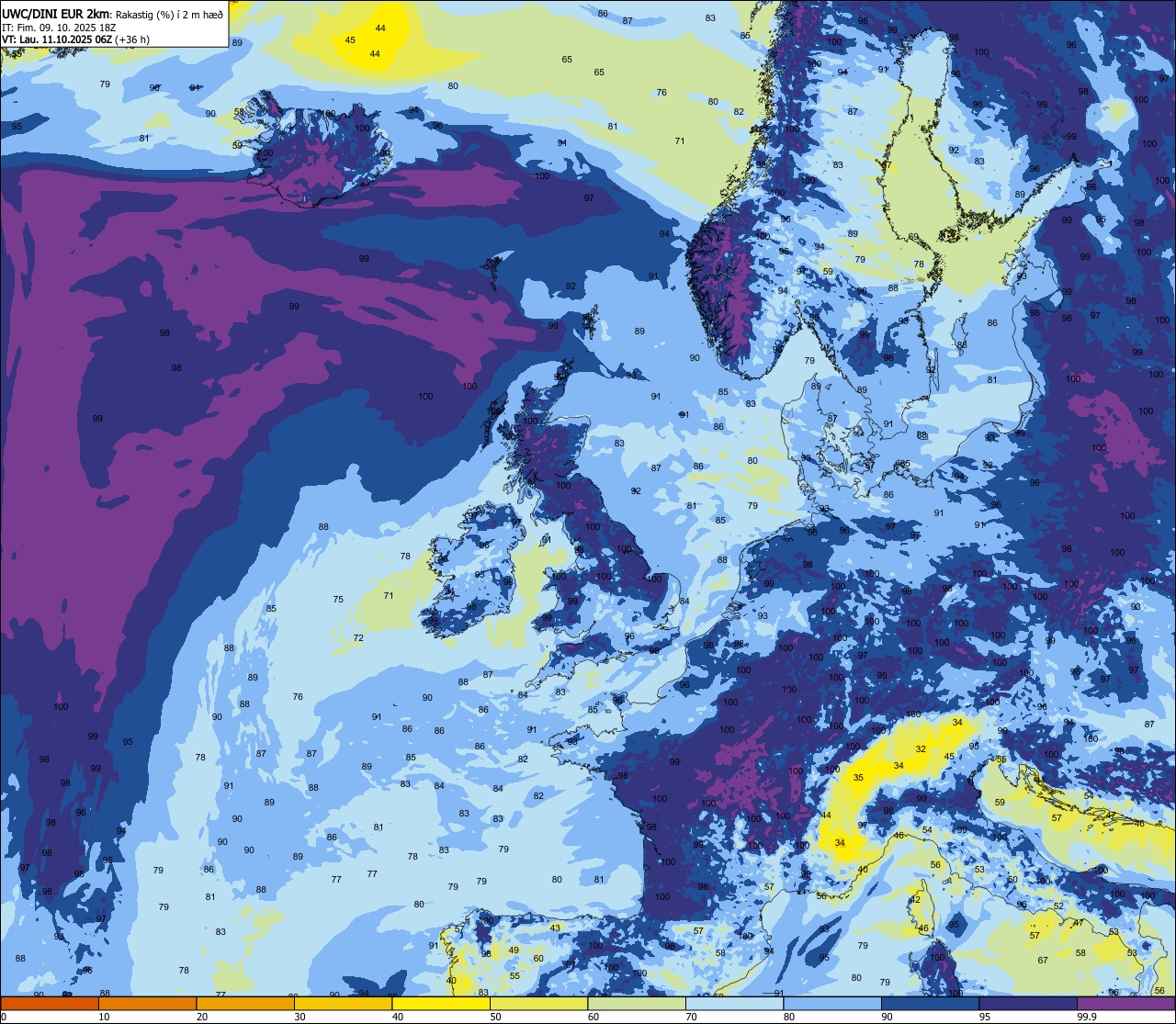Click the value 35 in the yellow Alpine band

click(x=858, y=777)
